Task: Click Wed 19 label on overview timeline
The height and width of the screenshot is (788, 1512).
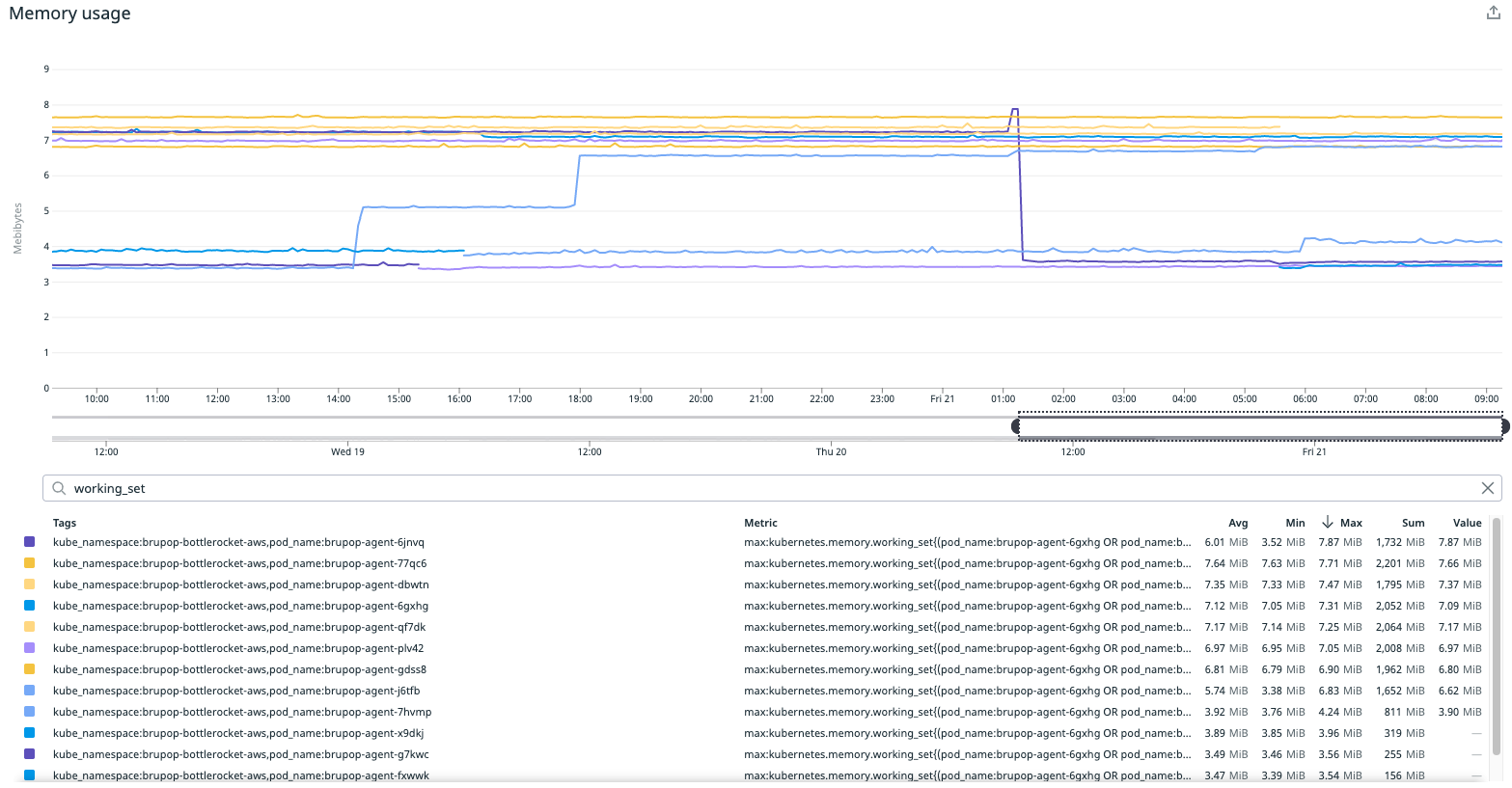Action: pos(347,451)
